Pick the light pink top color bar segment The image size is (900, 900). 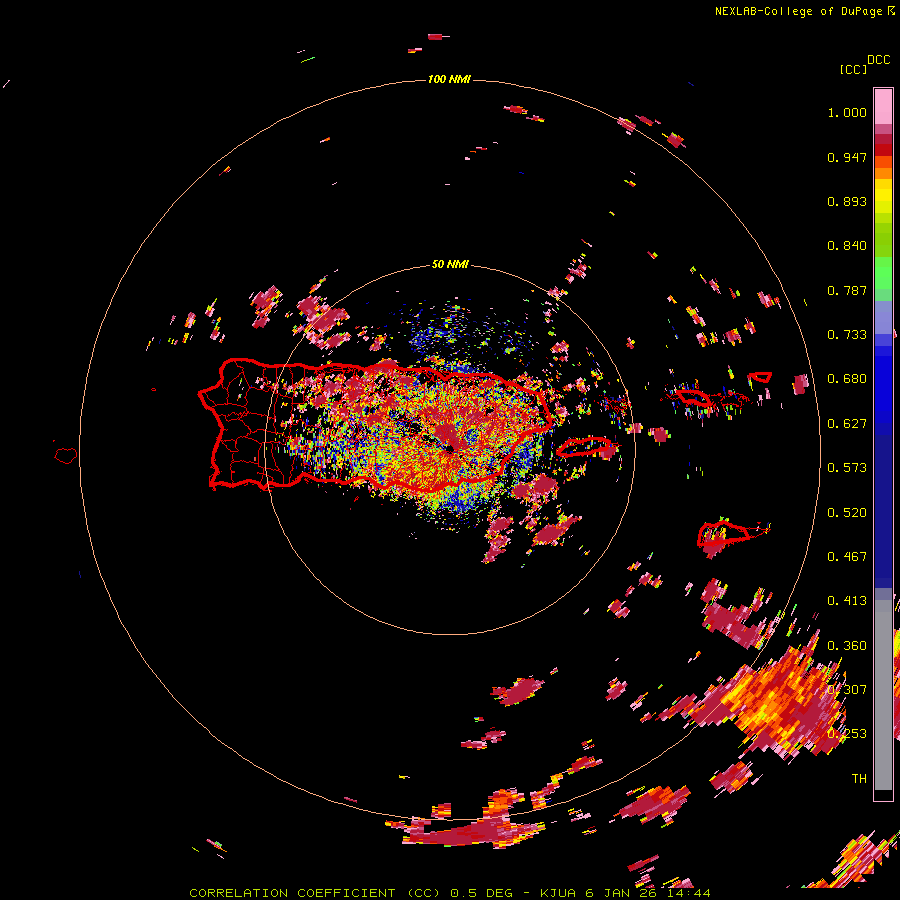(883, 107)
